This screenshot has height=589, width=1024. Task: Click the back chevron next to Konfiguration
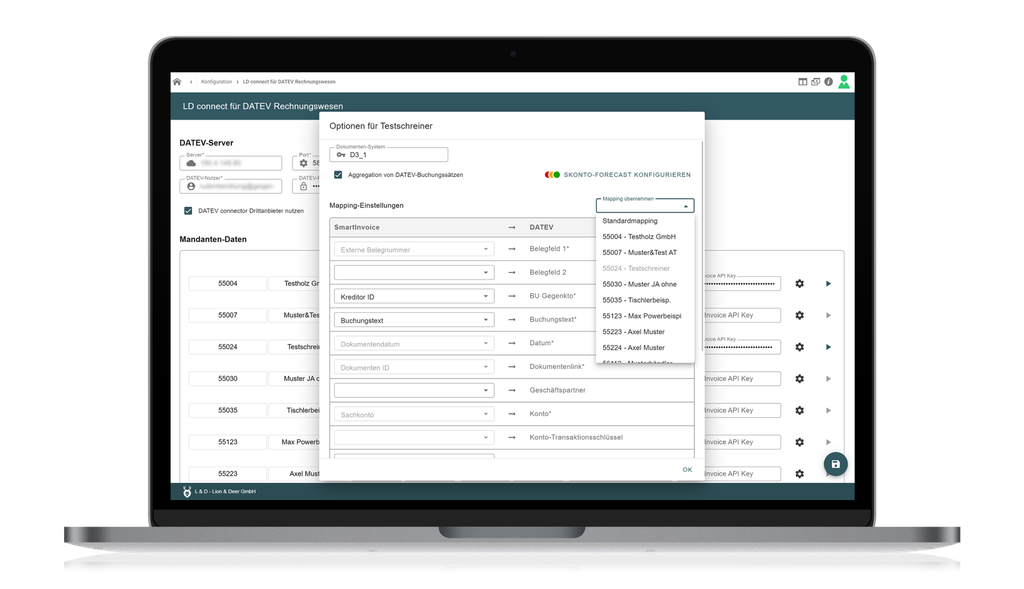[x=191, y=82]
